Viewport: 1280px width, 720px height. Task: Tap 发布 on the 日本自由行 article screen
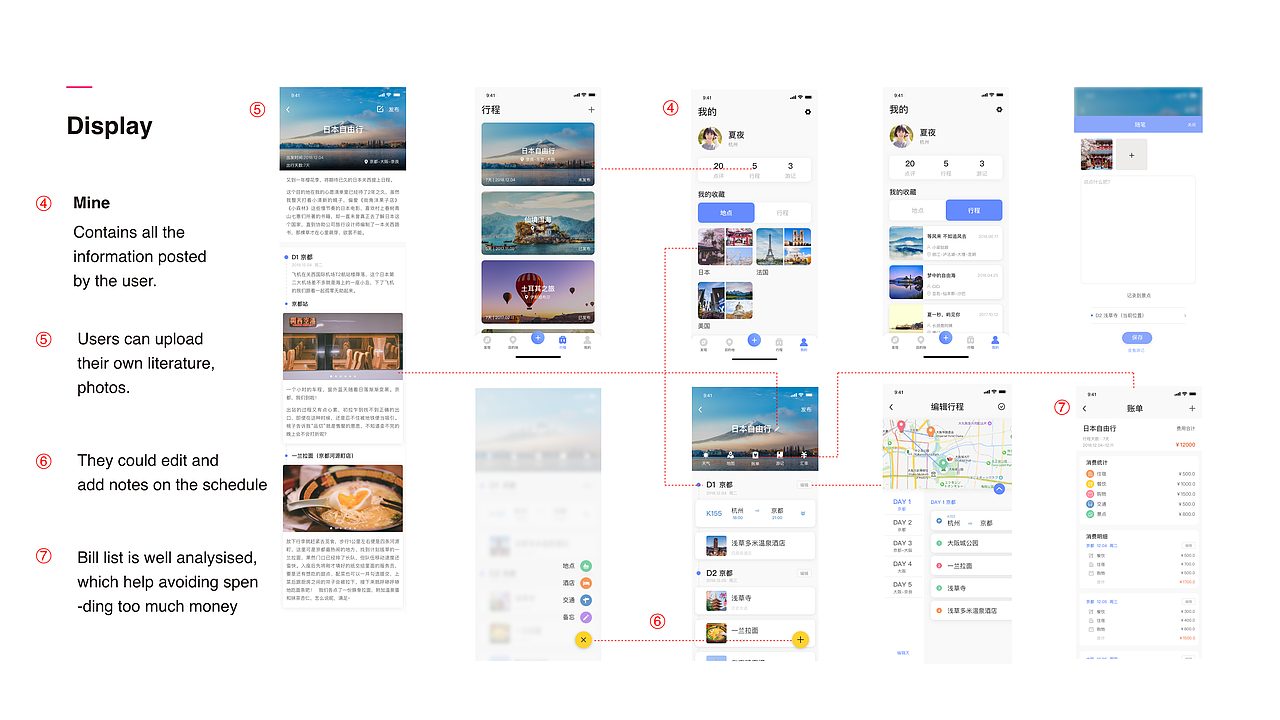pos(394,109)
